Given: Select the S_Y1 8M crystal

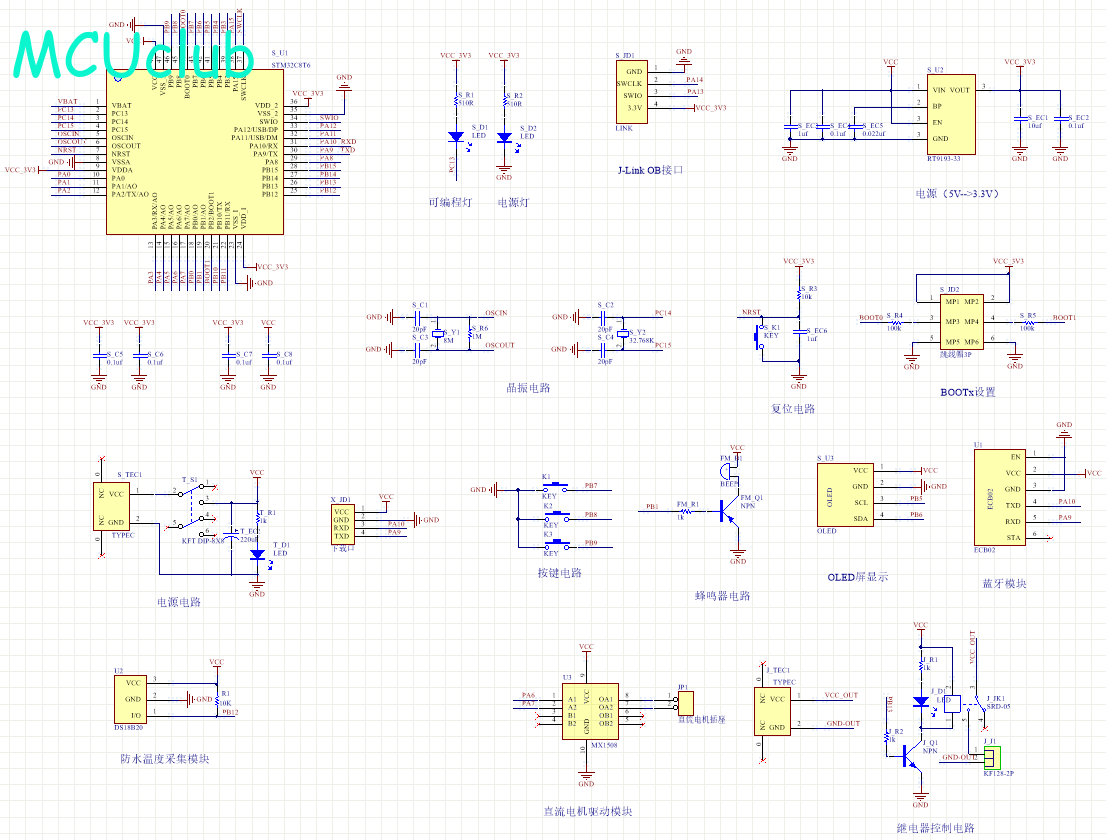Looking at the screenshot, I should click(x=437, y=334).
